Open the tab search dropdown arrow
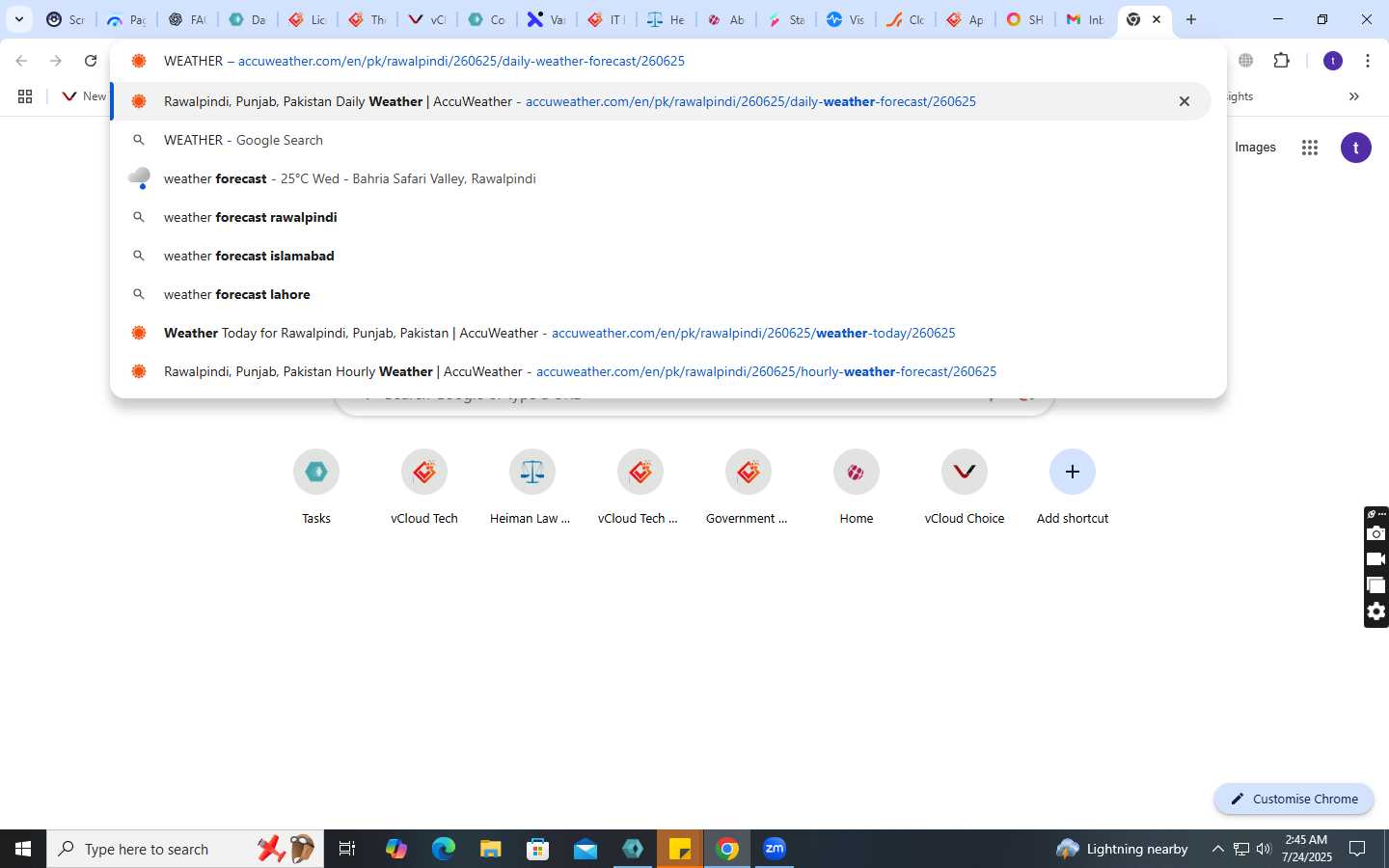Image resolution: width=1389 pixels, height=868 pixels. (19, 19)
